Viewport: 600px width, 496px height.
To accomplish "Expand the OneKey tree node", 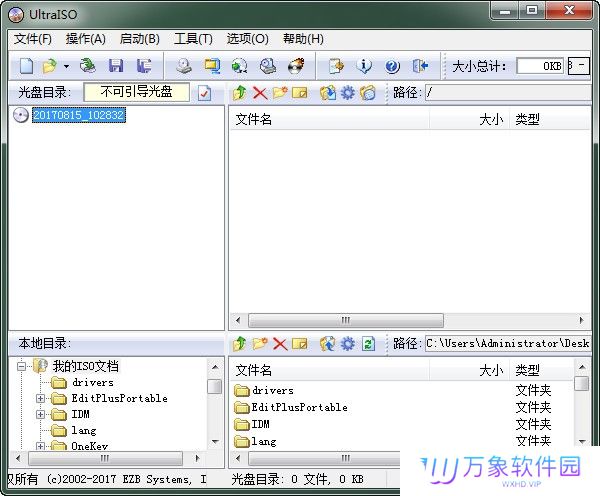I will pos(41,446).
